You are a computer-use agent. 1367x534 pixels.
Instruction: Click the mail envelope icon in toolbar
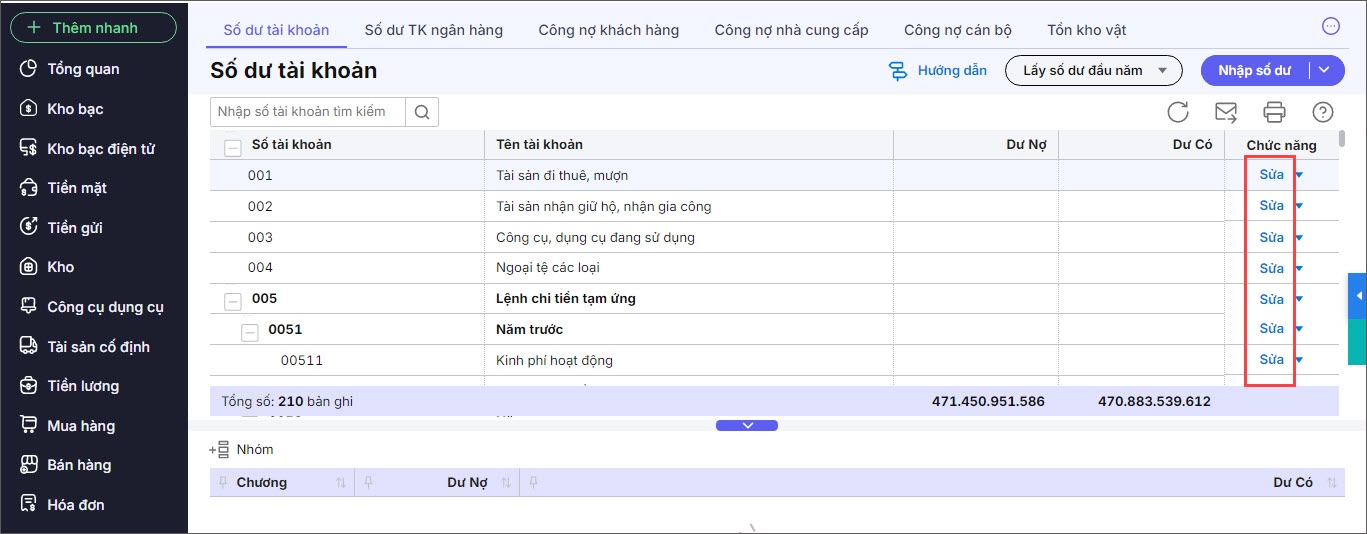[x=1225, y=112]
